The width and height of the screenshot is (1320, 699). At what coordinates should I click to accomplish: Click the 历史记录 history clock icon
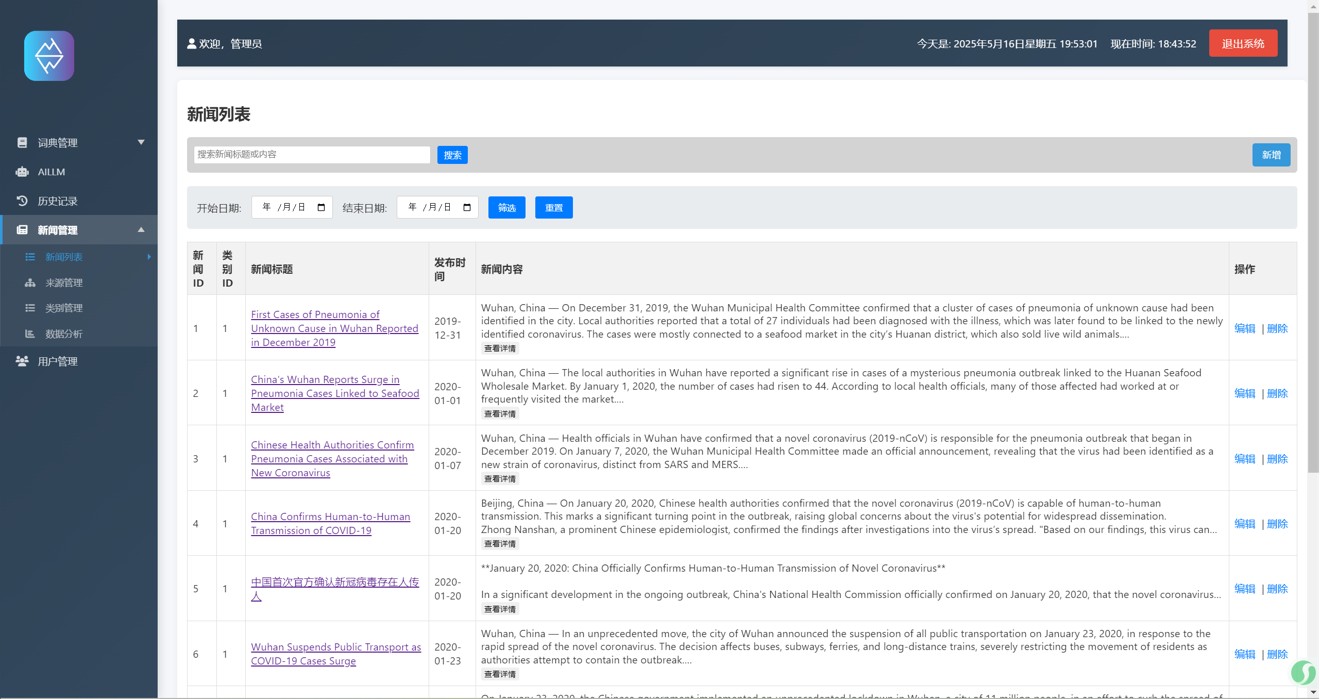22,201
